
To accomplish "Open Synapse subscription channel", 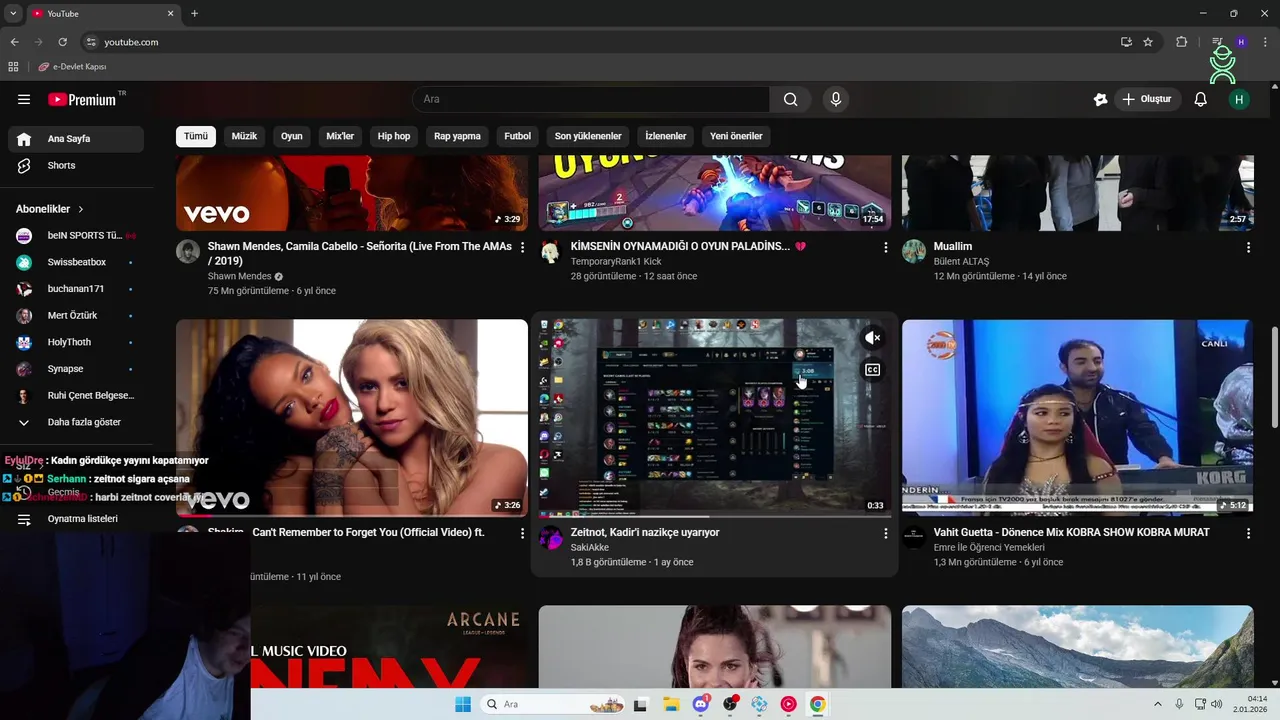I will click(76, 369).
